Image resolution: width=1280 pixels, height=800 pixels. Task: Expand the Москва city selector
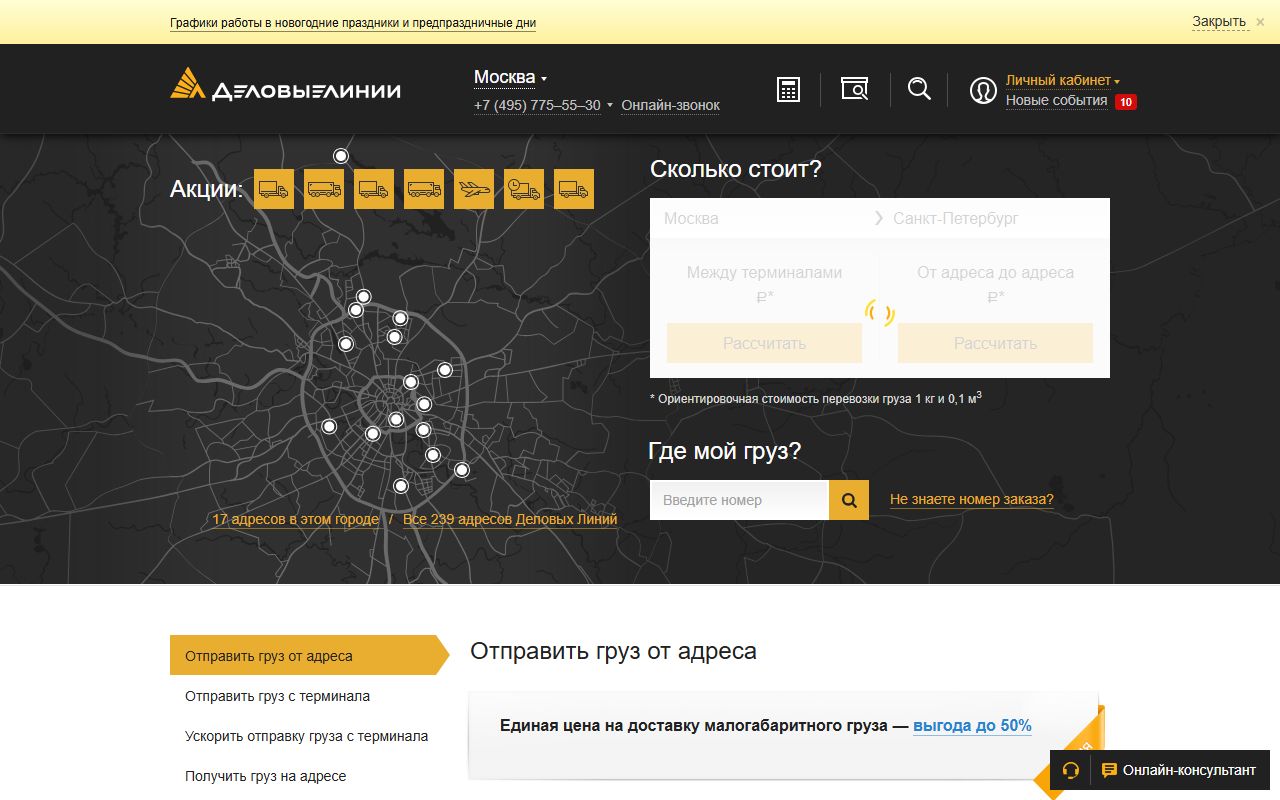click(x=510, y=78)
